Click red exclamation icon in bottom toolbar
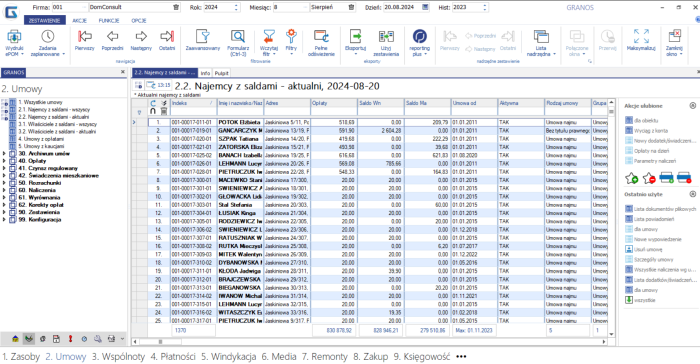The height and width of the screenshot is (364, 700). (x=70, y=339)
